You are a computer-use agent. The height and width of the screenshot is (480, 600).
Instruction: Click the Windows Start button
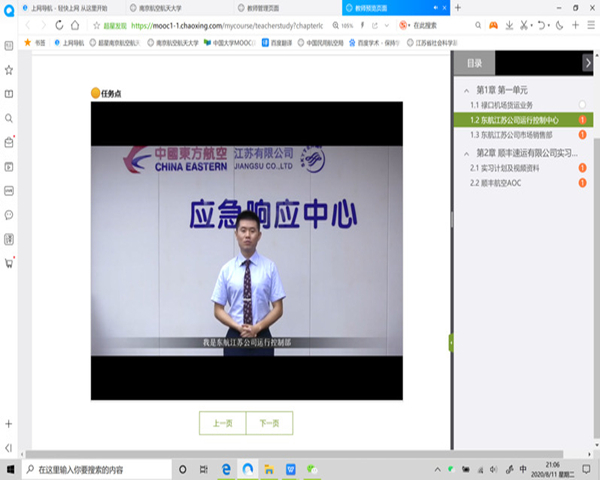click(x=10, y=469)
